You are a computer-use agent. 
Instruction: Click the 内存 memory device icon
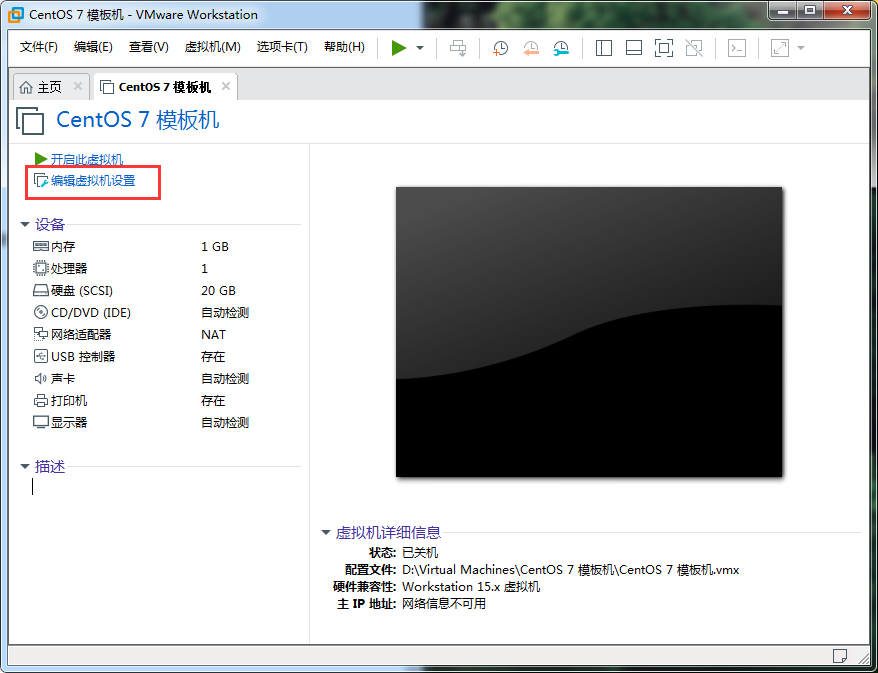[41, 246]
